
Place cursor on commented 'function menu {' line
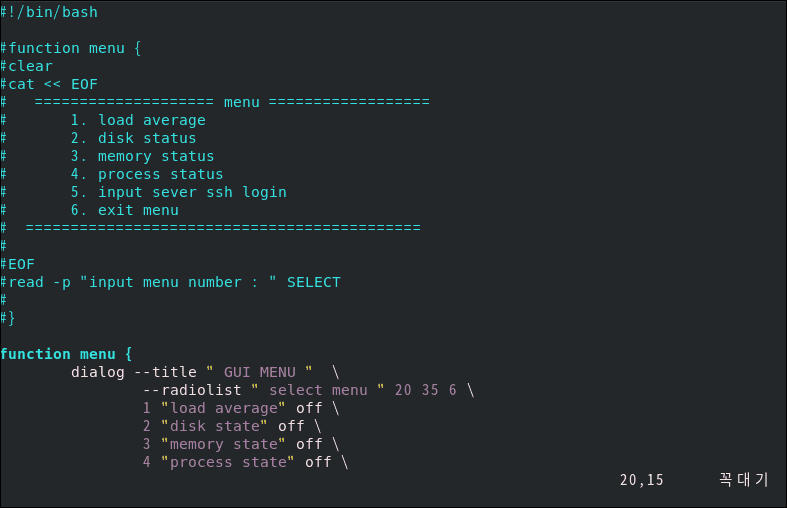75,48
